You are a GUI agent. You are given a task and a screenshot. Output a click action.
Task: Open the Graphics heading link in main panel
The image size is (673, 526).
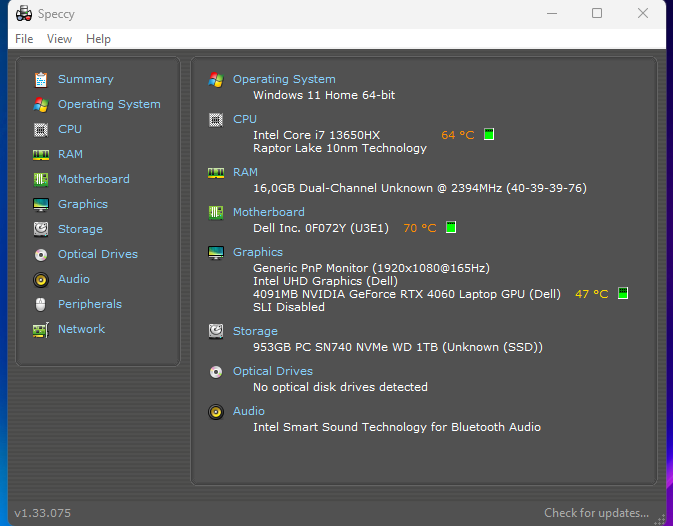258,252
